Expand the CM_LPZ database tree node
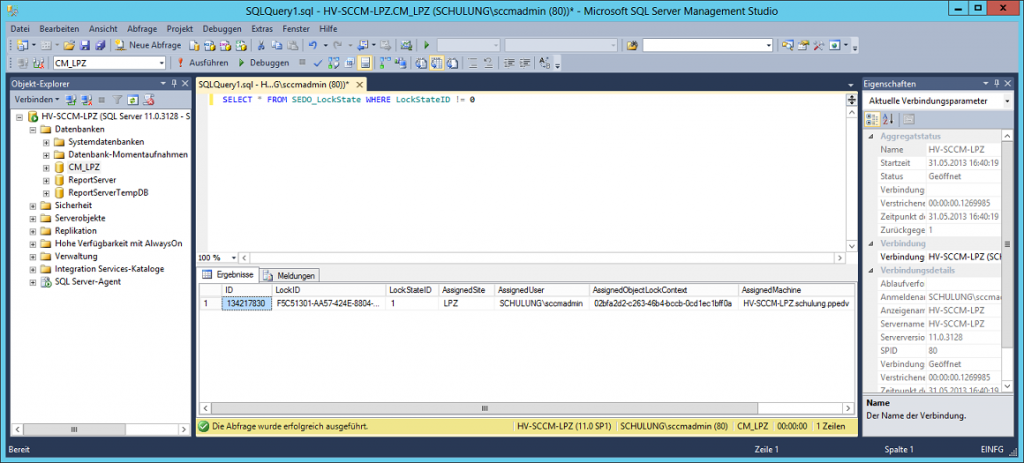 (x=46, y=168)
